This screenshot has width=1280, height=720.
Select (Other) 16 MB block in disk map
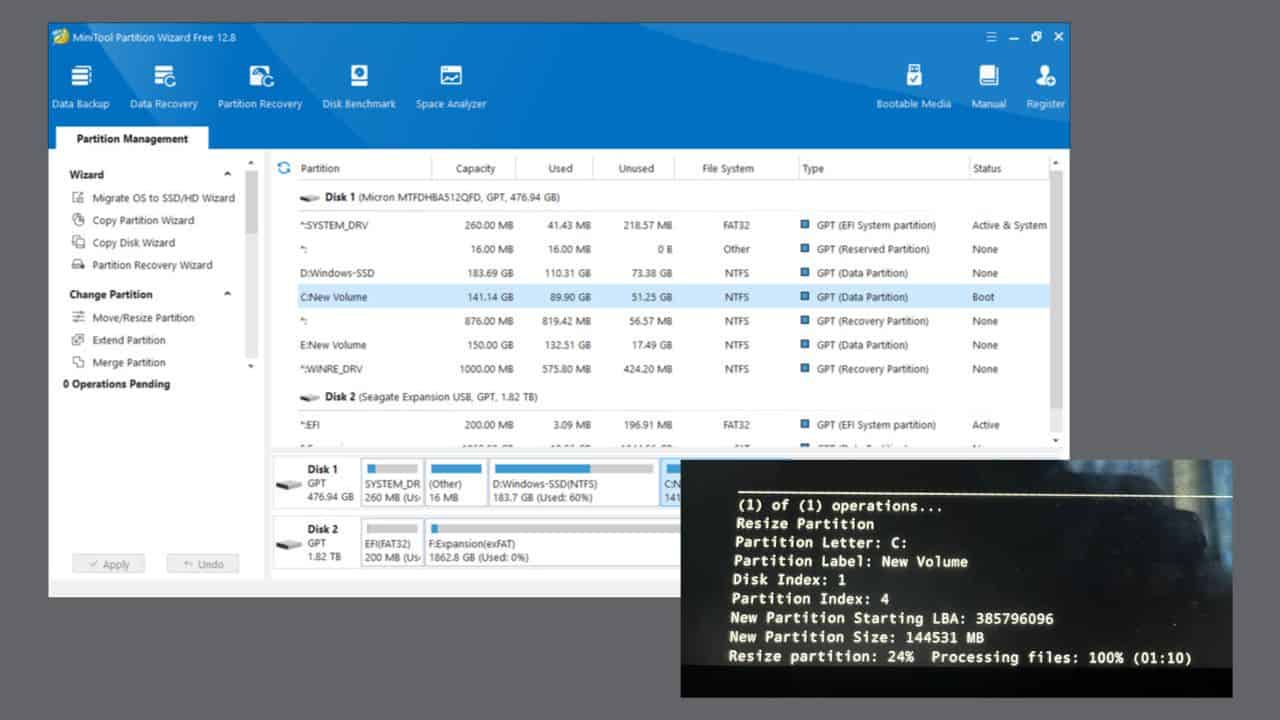tap(456, 482)
